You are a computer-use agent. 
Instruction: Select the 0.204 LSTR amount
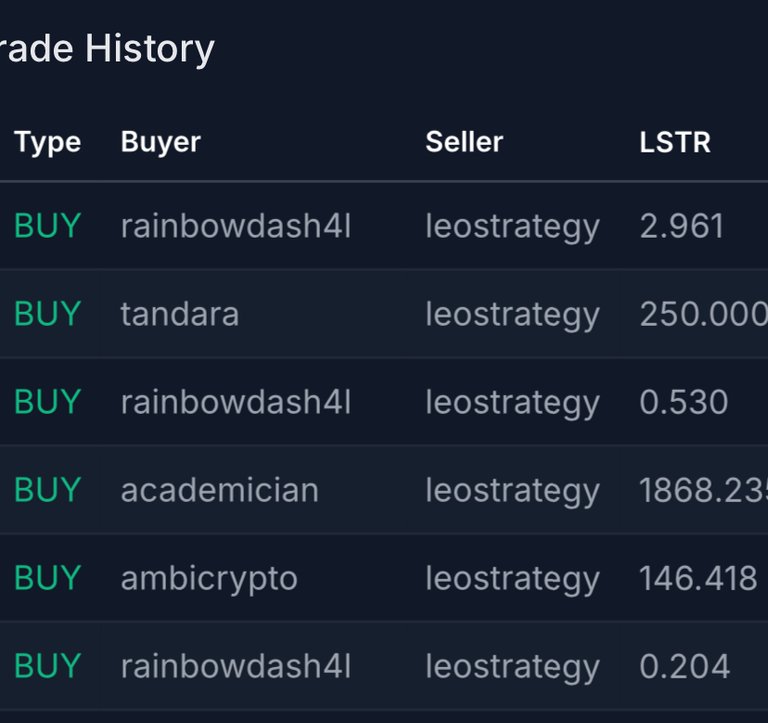(684, 667)
